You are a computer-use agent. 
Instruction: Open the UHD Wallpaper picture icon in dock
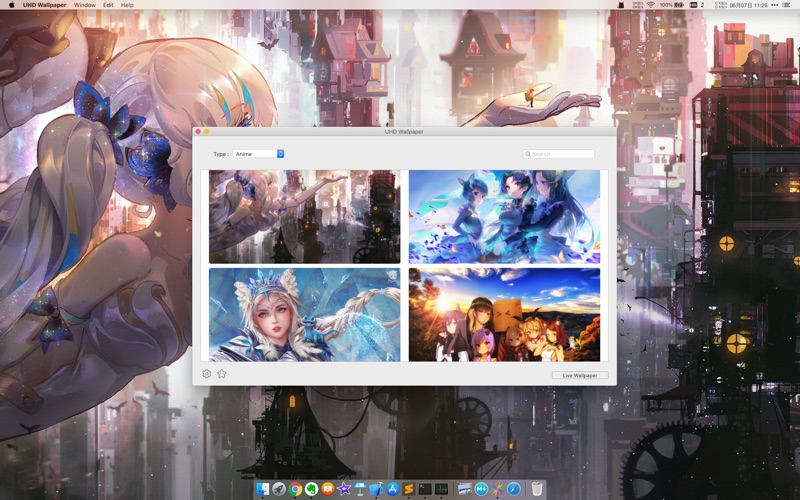[464, 489]
